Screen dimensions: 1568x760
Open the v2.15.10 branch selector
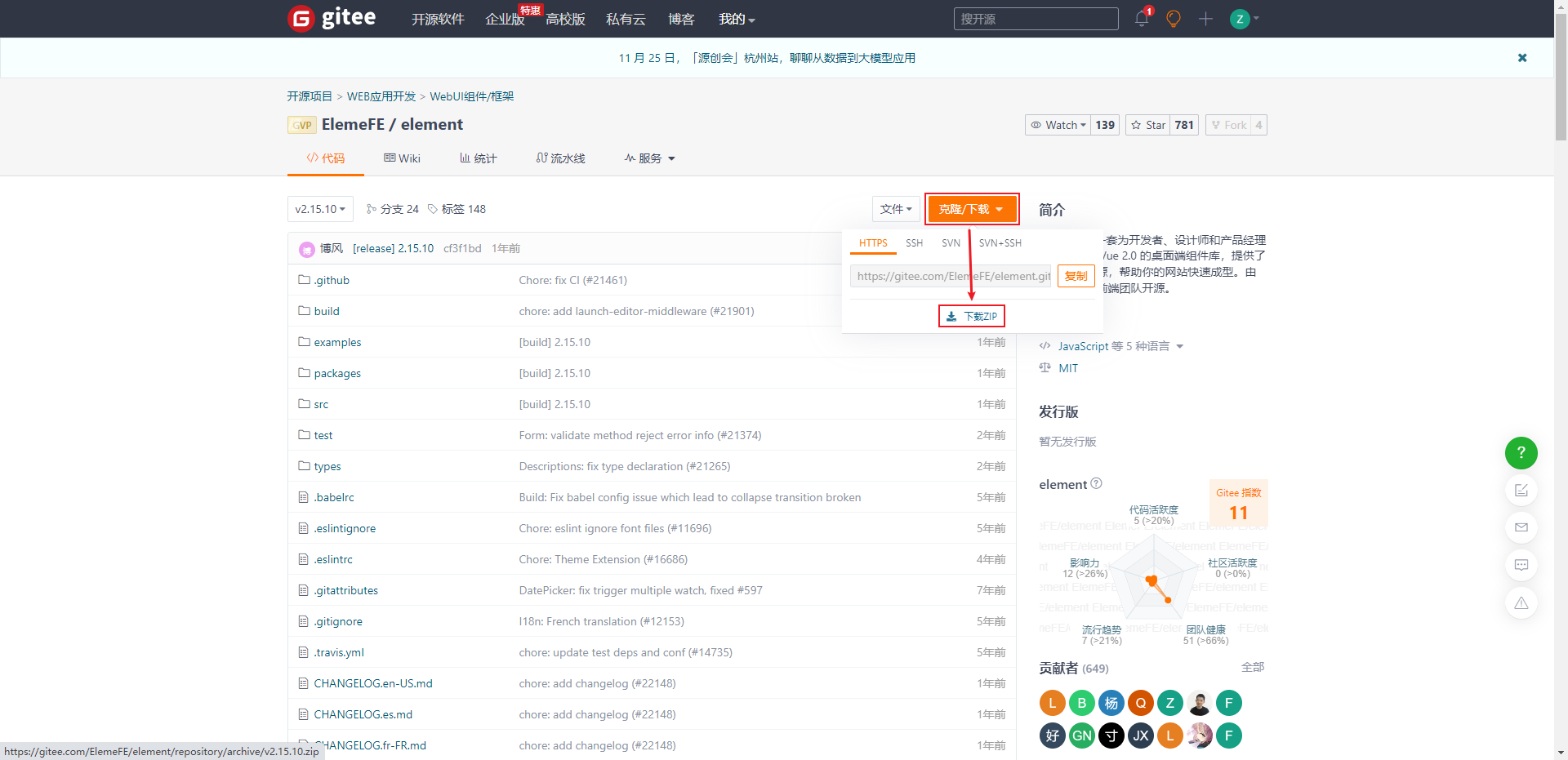(x=320, y=209)
